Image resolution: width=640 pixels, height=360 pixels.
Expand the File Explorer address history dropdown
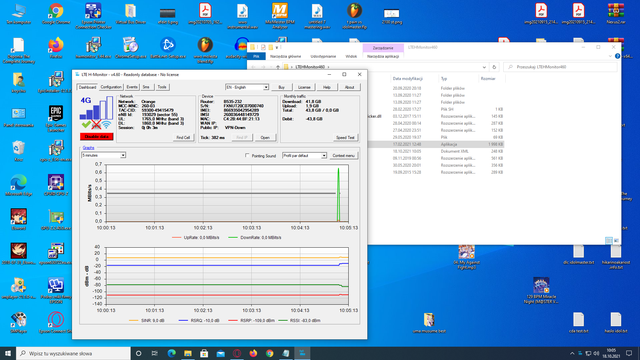point(484,67)
